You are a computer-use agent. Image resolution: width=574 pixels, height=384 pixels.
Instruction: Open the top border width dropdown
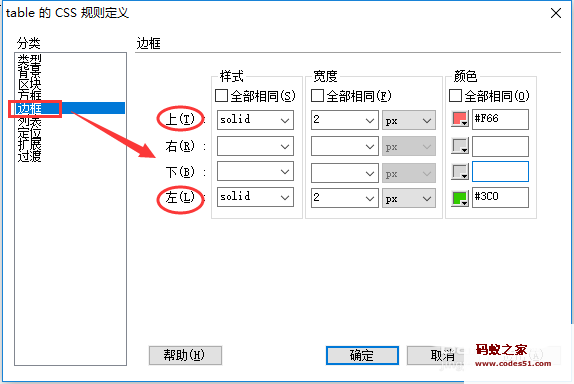344,120
